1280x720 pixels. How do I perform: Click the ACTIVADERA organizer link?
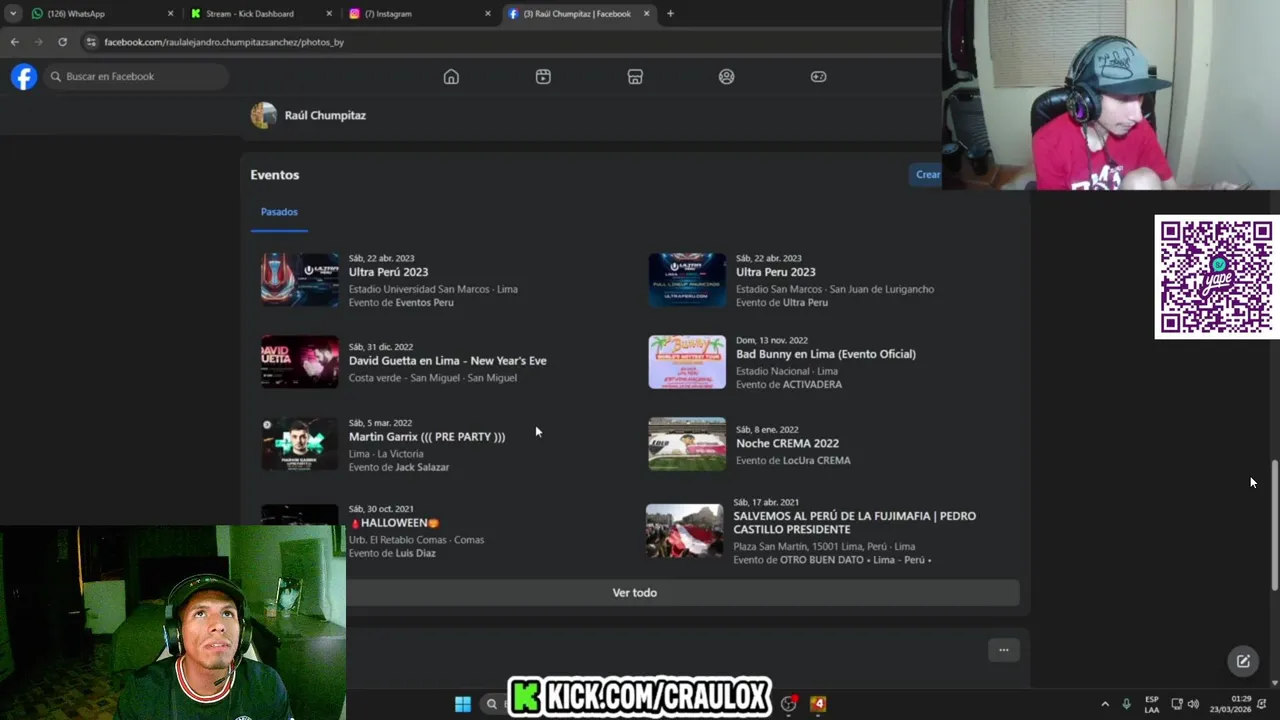click(x=812, y=384)
